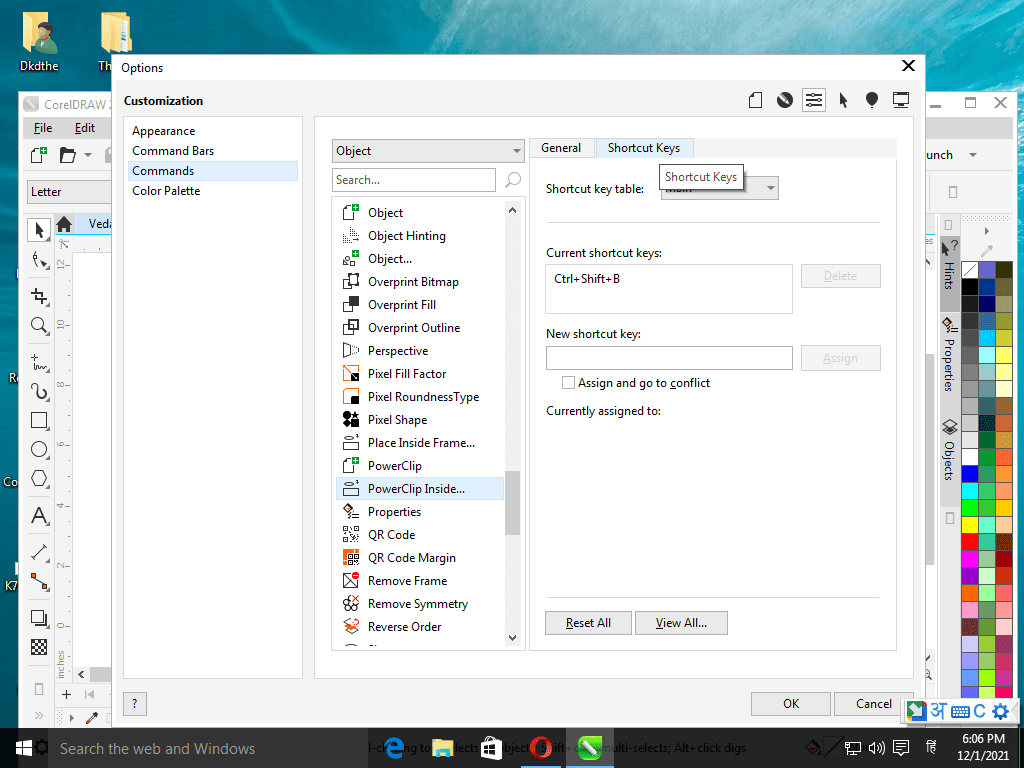
Task: Expand the Letter page size dropdown
Action: 69,192
